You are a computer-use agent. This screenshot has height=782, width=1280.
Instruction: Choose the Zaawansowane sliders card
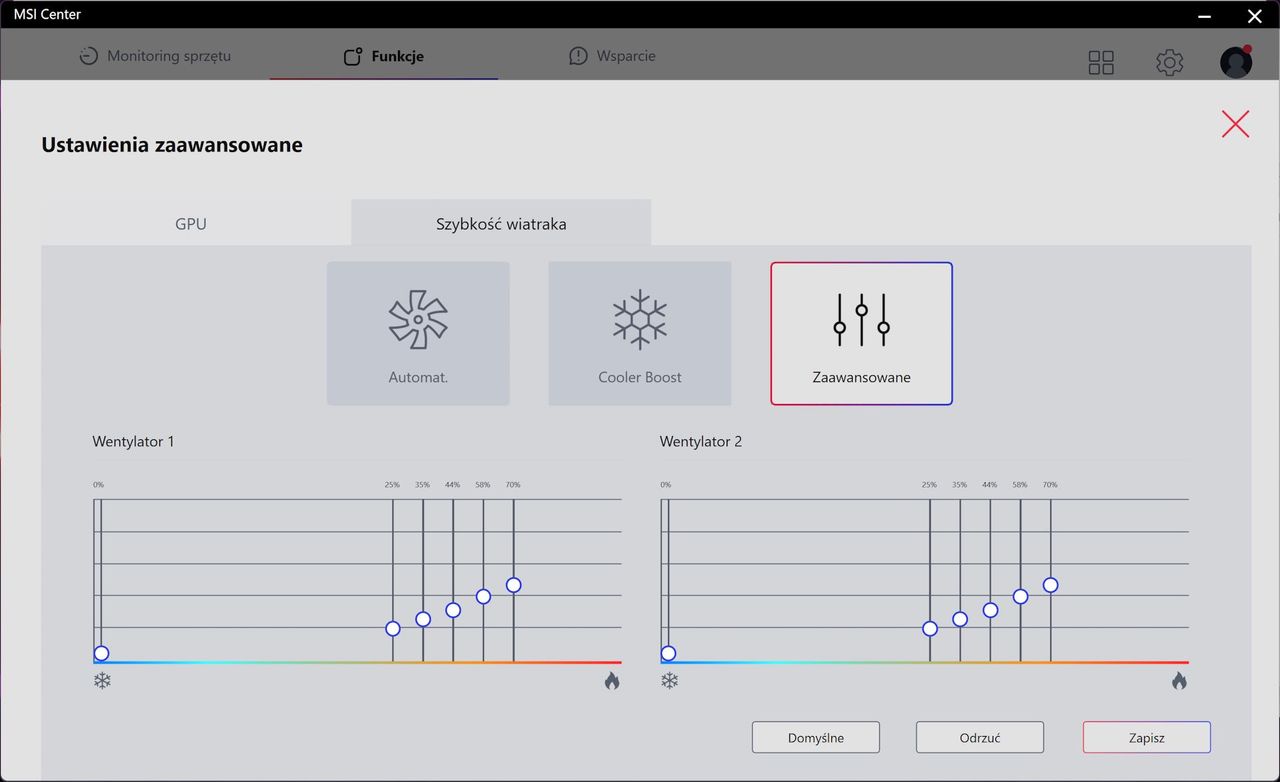pyautogui.click(x=861, y=334)
